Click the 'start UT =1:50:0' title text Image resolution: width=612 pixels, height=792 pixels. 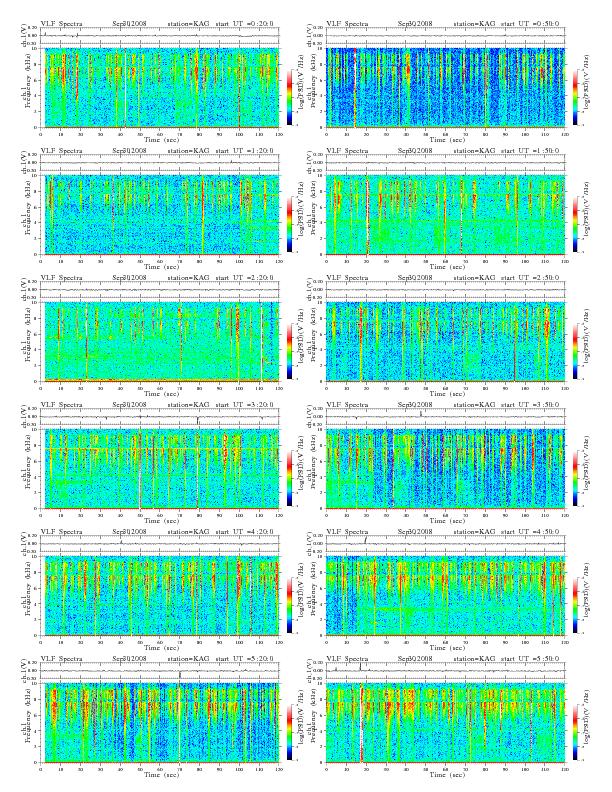pyautogui.click(x=530, y=151)
